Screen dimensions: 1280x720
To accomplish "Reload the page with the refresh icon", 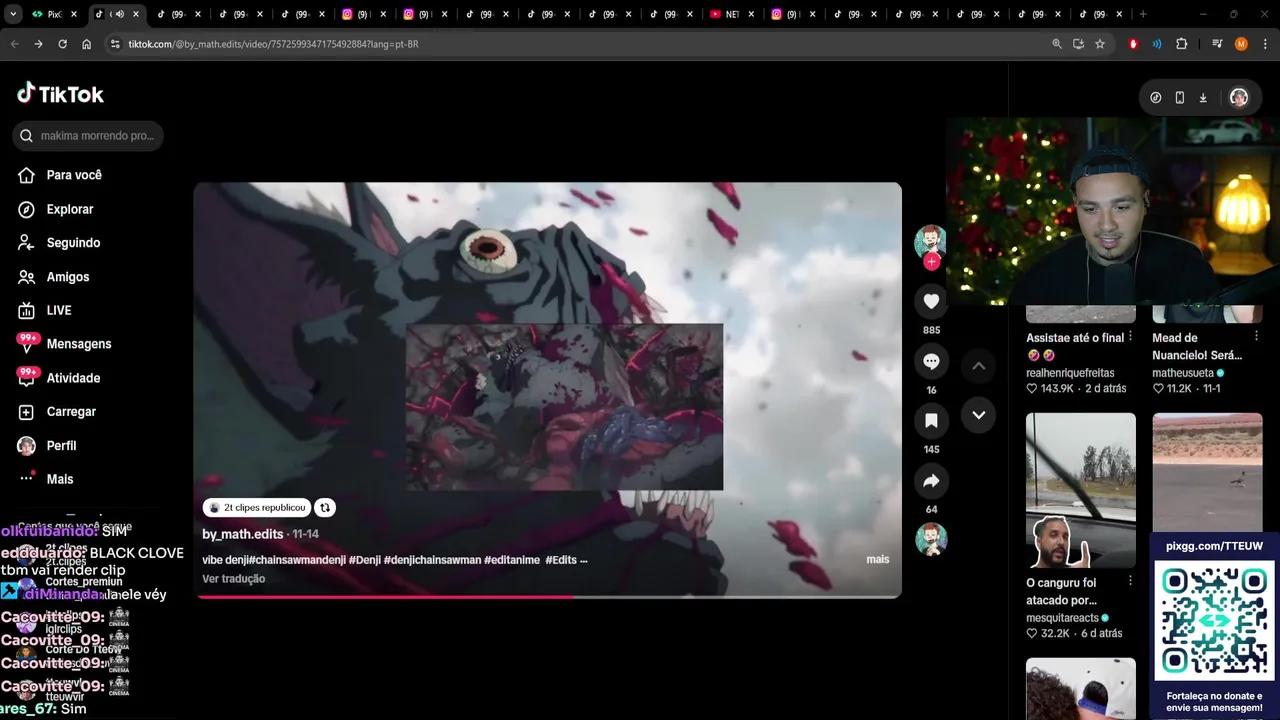I will pyautogui.click(x=62, y=44).
